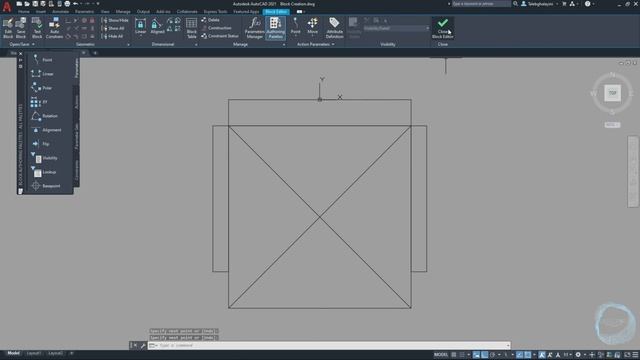
Task: Open workspace switching gear in status bar
Action: click(578, 355)
